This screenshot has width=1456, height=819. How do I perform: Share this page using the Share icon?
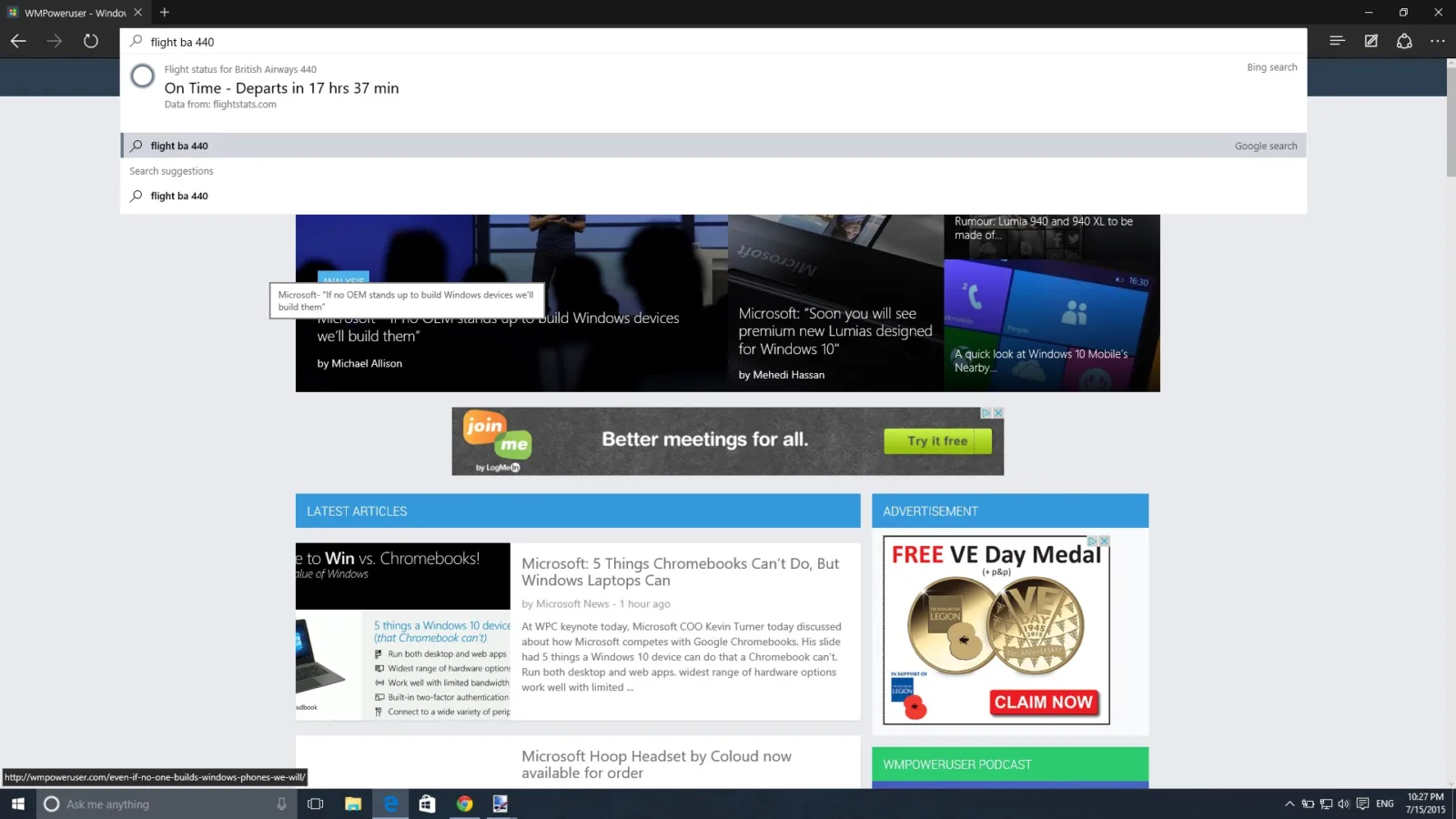tap(1404, 41)
